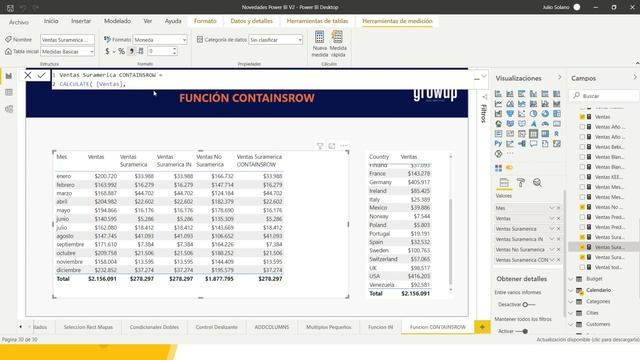Click the Buscar fields search box
This screenshot has height=360, width=640.
click(604, 96)
